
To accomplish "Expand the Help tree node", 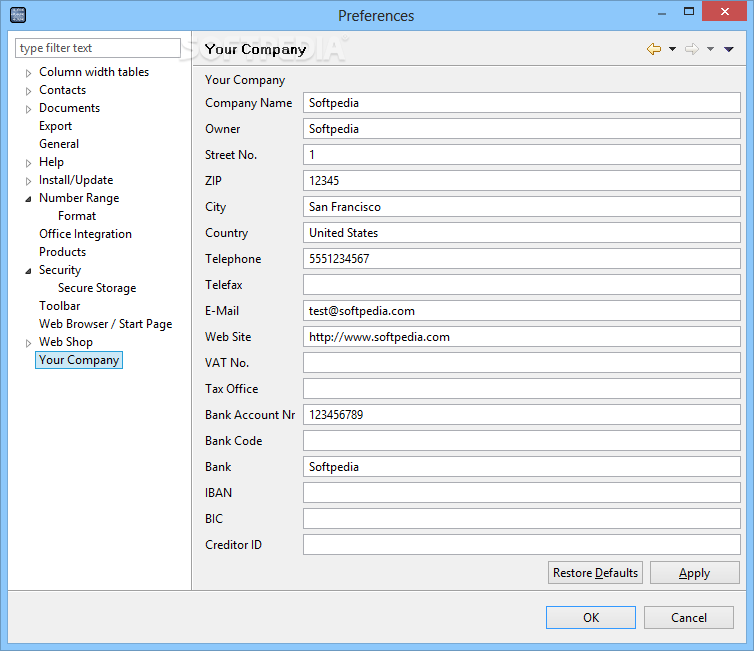I will [28, 163].
